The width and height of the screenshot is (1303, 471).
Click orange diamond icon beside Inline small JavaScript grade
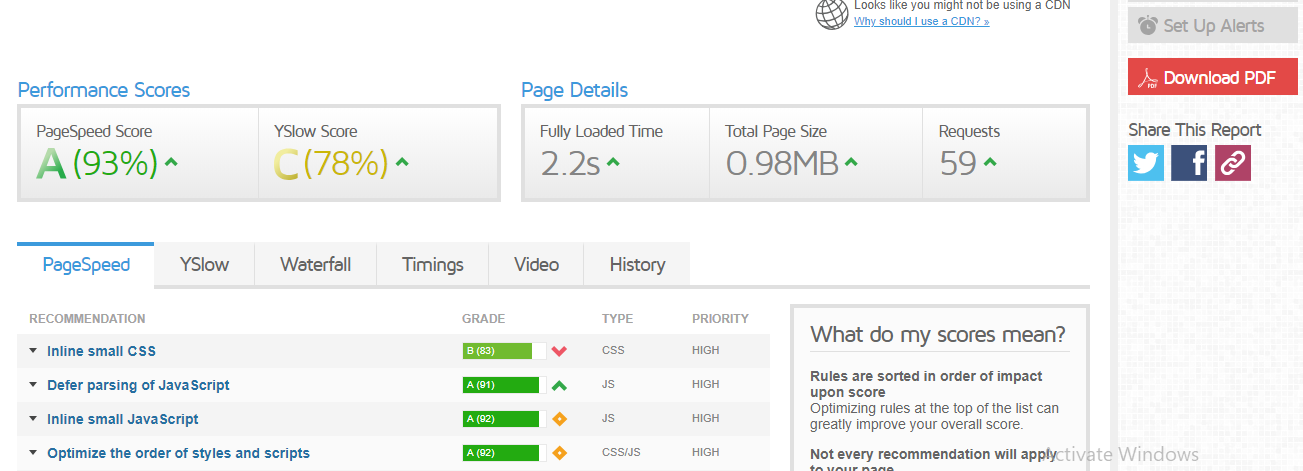[x=560, y=419]
